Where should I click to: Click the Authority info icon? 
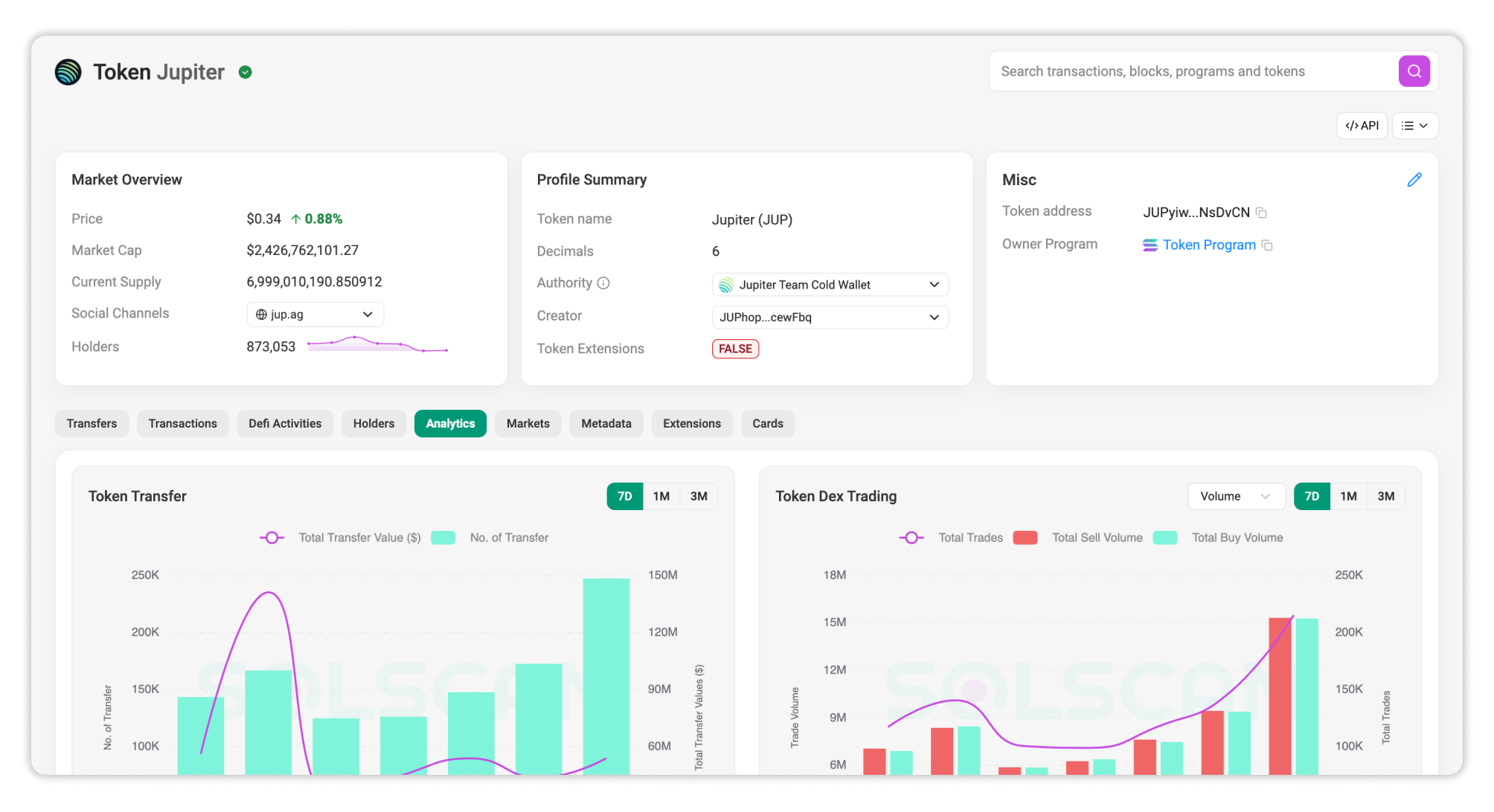[x=602, y=283]
